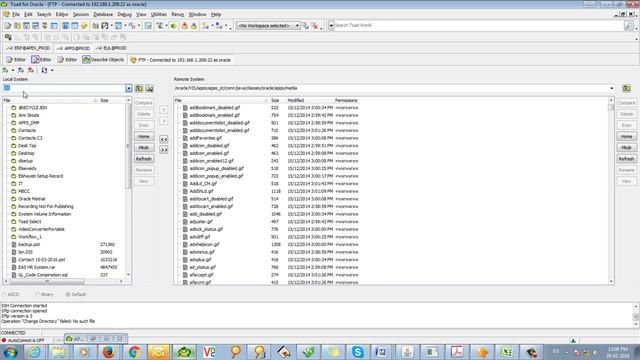This screenshot has width=640, height=360.
Task: Open Adobe PDF reader from the taskbar
Action: [x=457, y=352]
